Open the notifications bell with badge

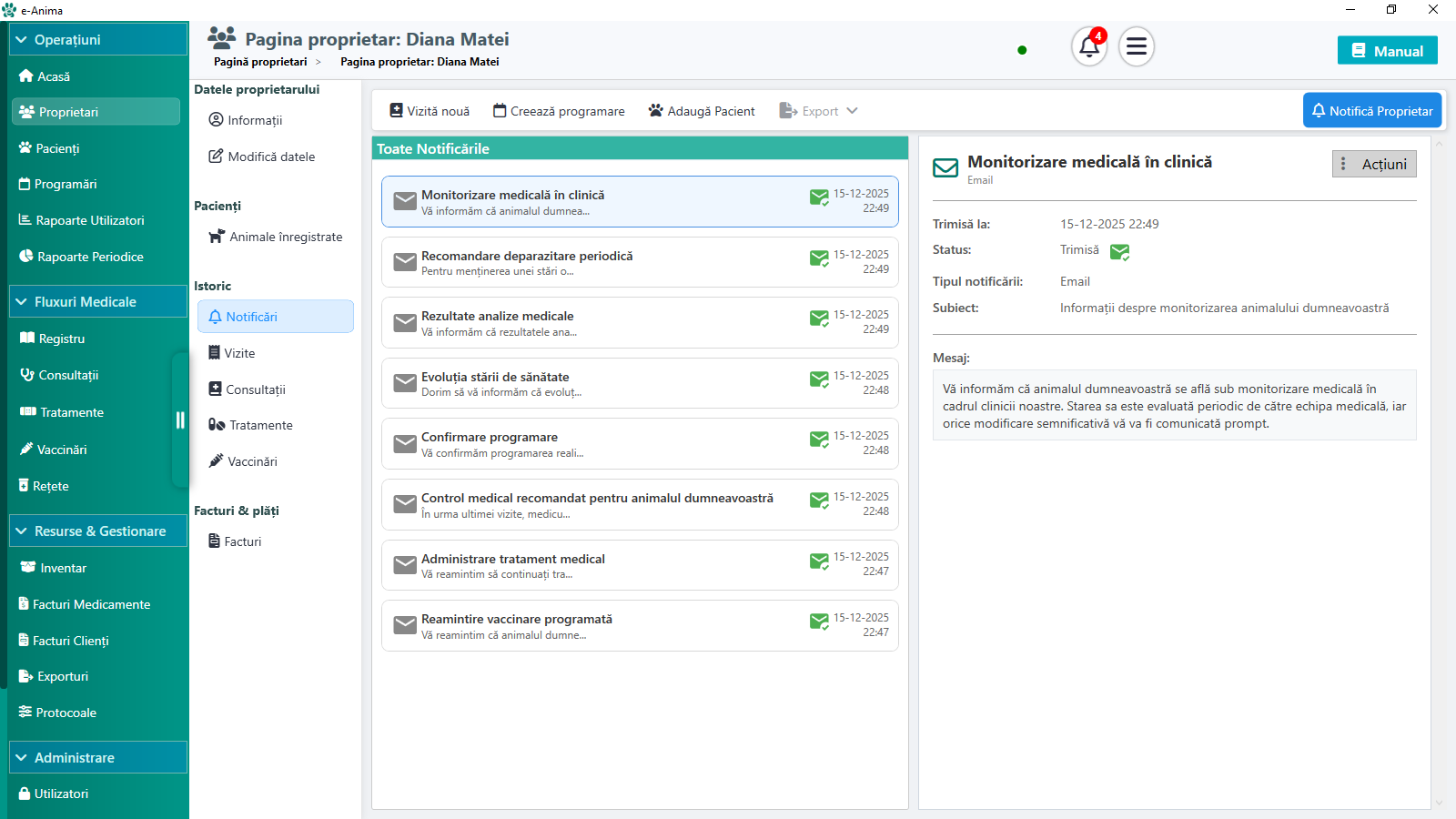pos(1089,46)
